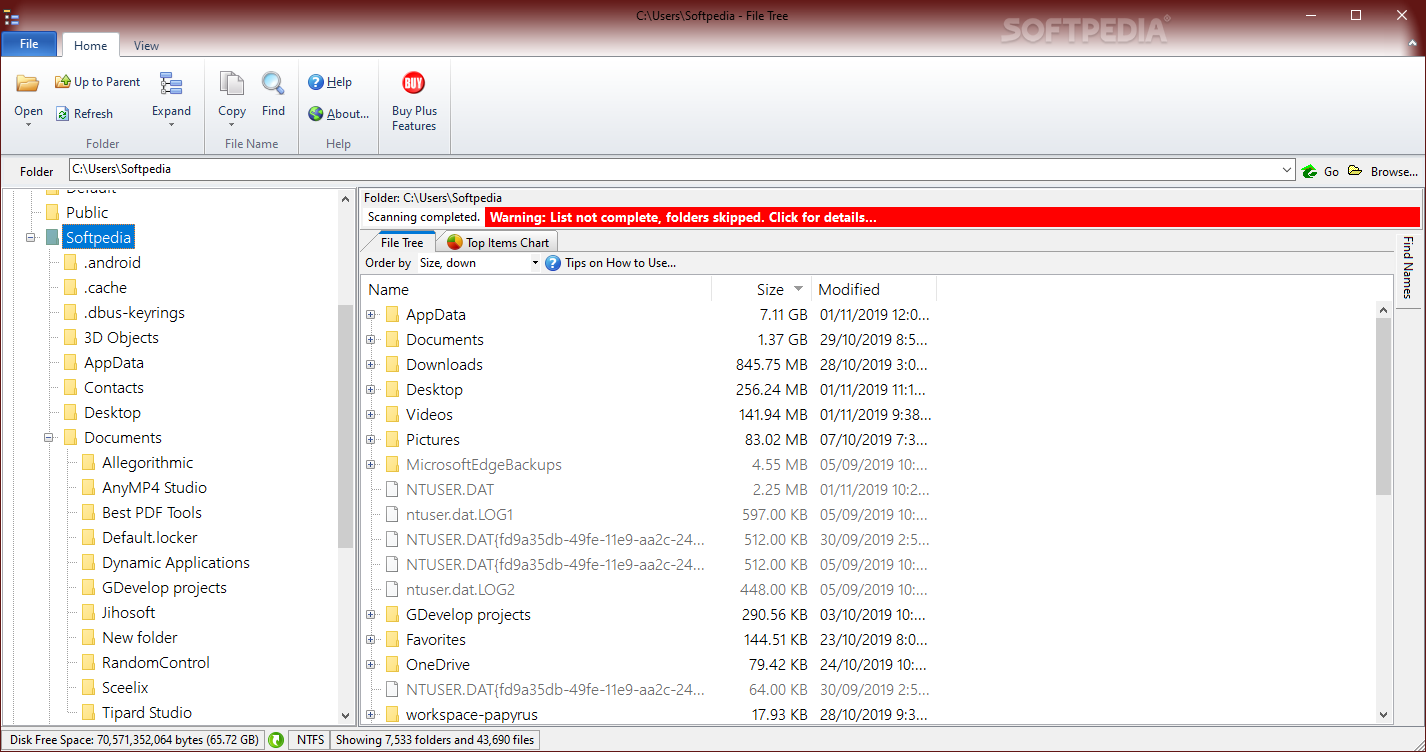This screenshot has width=1426, height=752.
Task: Select Allegorithmic folder in tree
Action: [147, 463]
